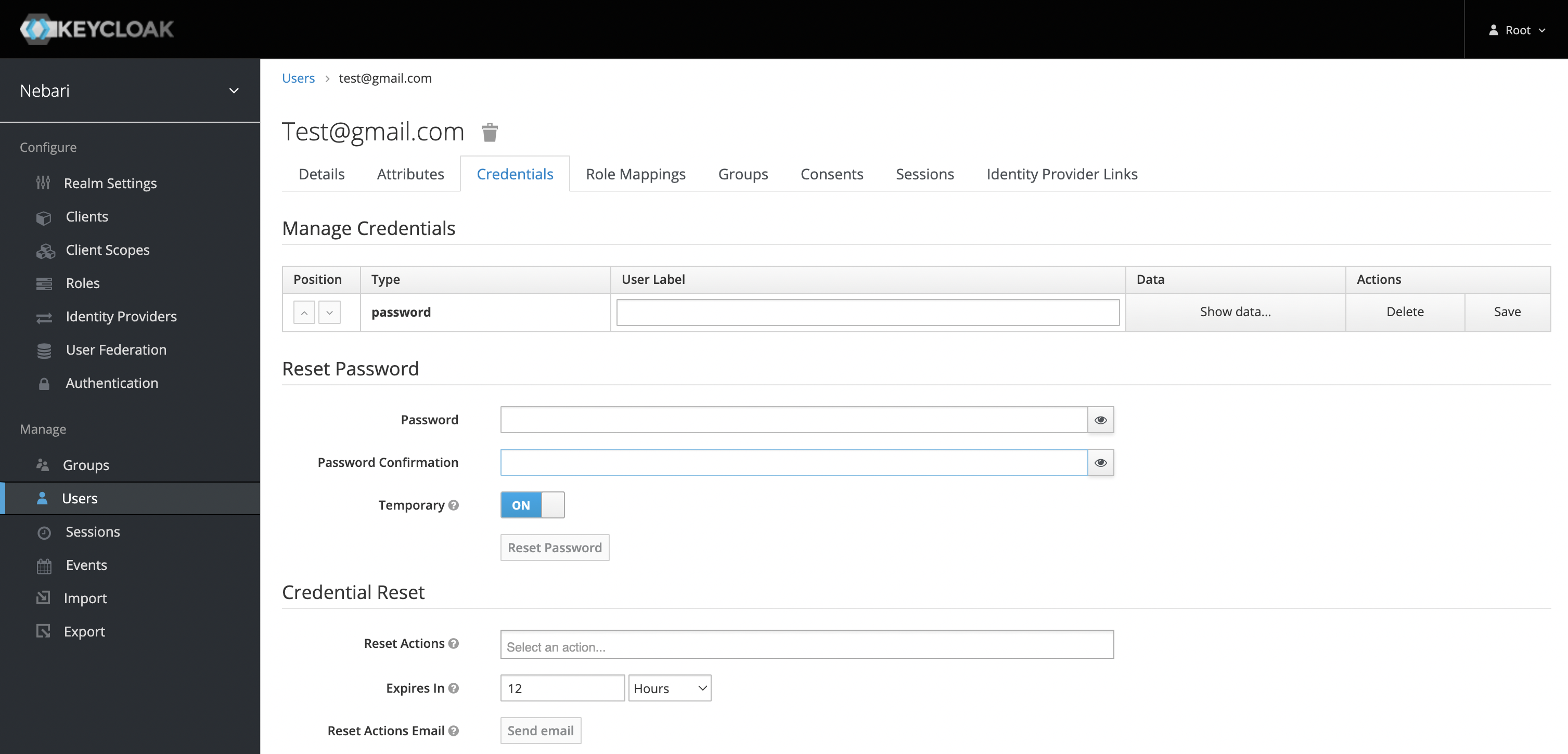Click the Users breadcrumb link
This screenshot has width=1568, height=754.
coord(298,77)
